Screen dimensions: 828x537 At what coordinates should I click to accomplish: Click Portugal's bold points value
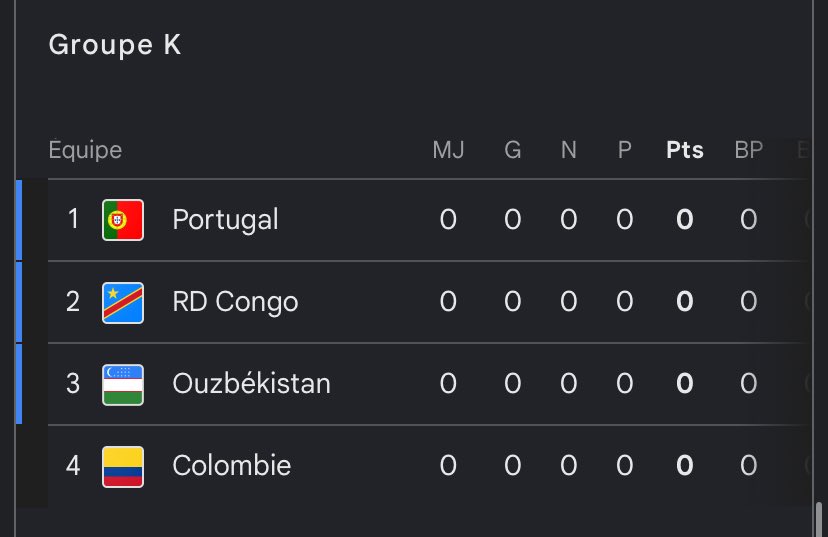pyautogui.click(x=685, y=220)
